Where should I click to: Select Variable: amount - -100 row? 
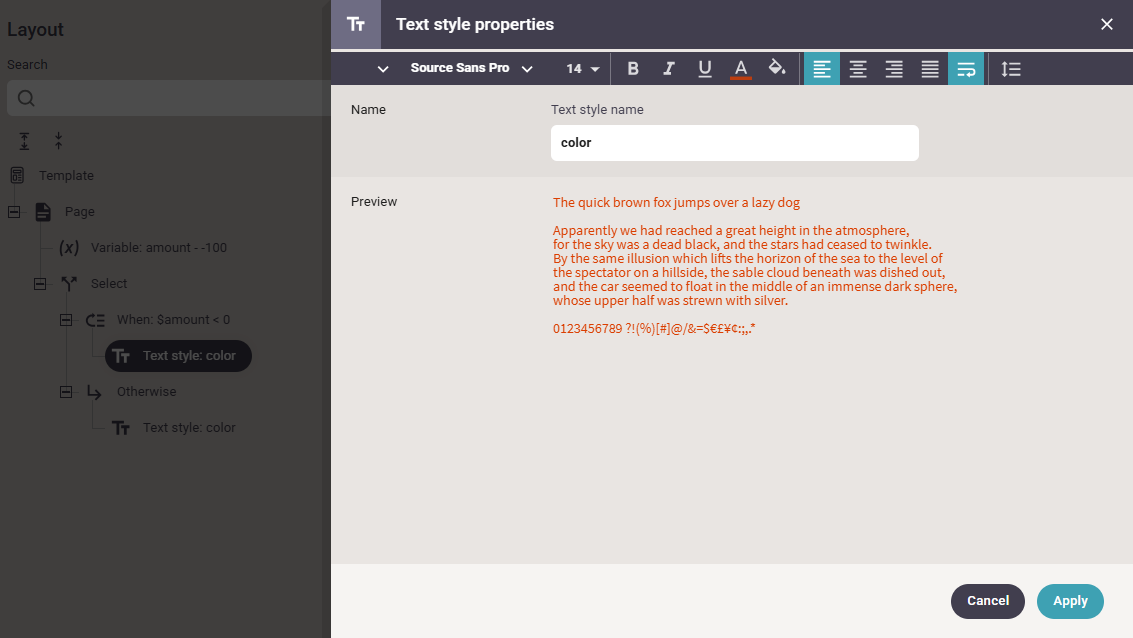click(x=159, y=248)
